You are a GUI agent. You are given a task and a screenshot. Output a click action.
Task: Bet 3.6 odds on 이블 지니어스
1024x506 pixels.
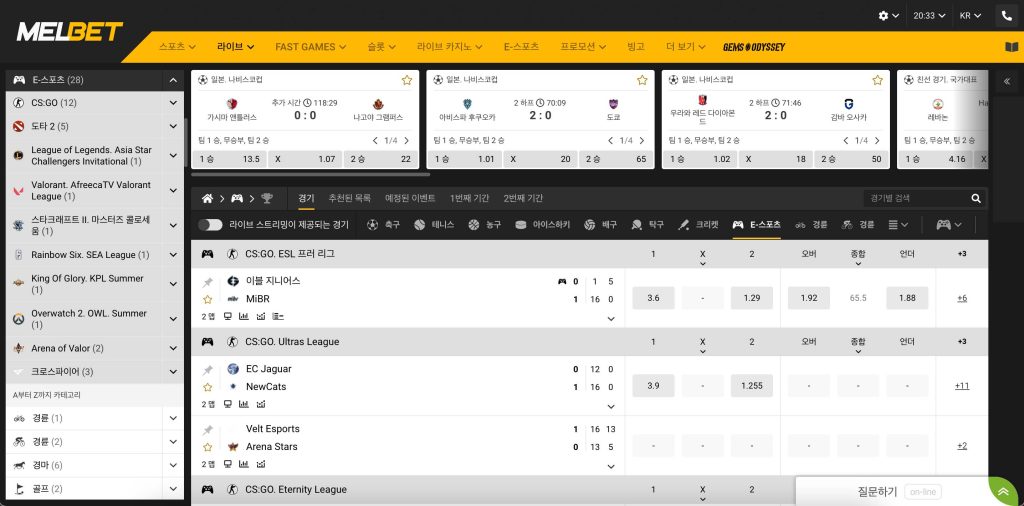tap(653, 298)
